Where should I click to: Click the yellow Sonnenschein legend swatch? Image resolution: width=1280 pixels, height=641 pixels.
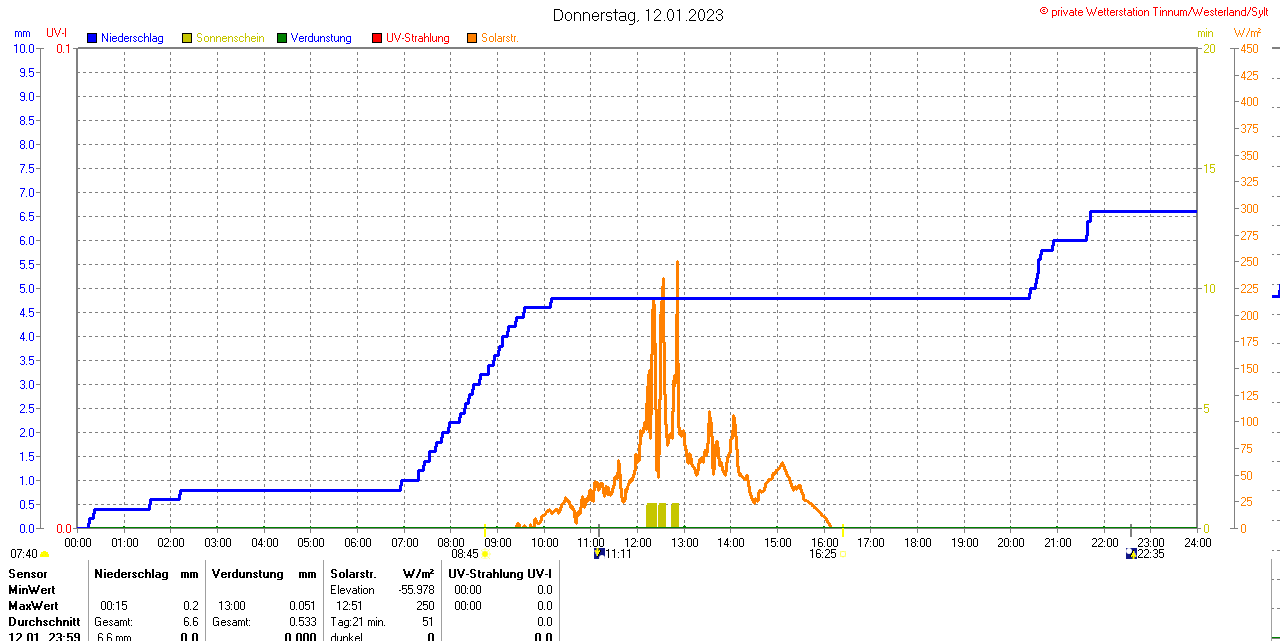(x=187, y=38)
